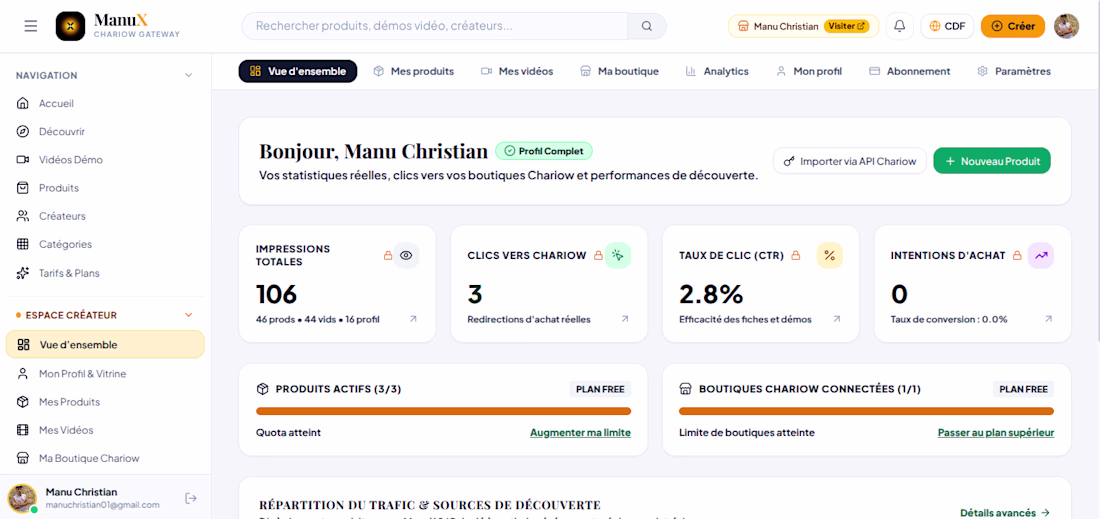The height and width of the screenshot is (519, 1100).
Task: Collapse the Navigation section chevron
Action: (x=188, y=75)
